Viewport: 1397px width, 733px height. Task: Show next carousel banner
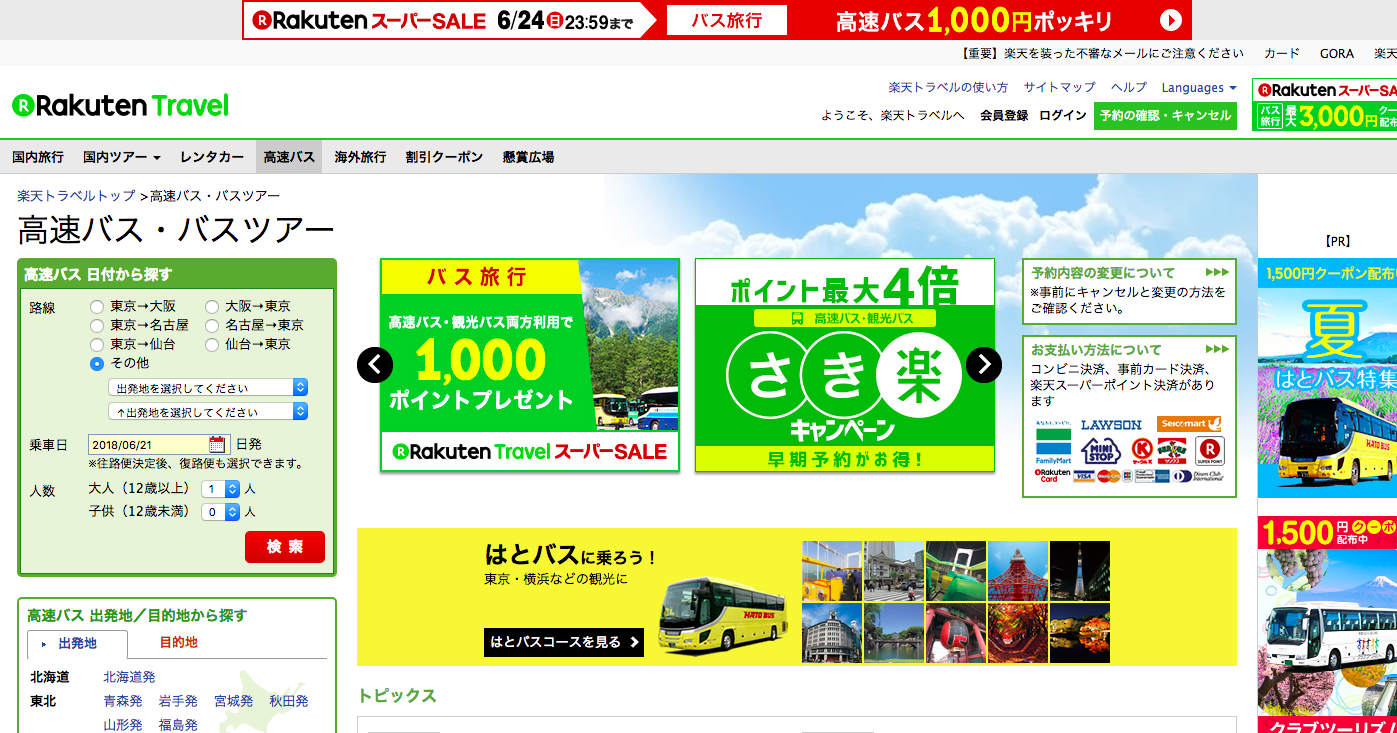click(984, 365)
